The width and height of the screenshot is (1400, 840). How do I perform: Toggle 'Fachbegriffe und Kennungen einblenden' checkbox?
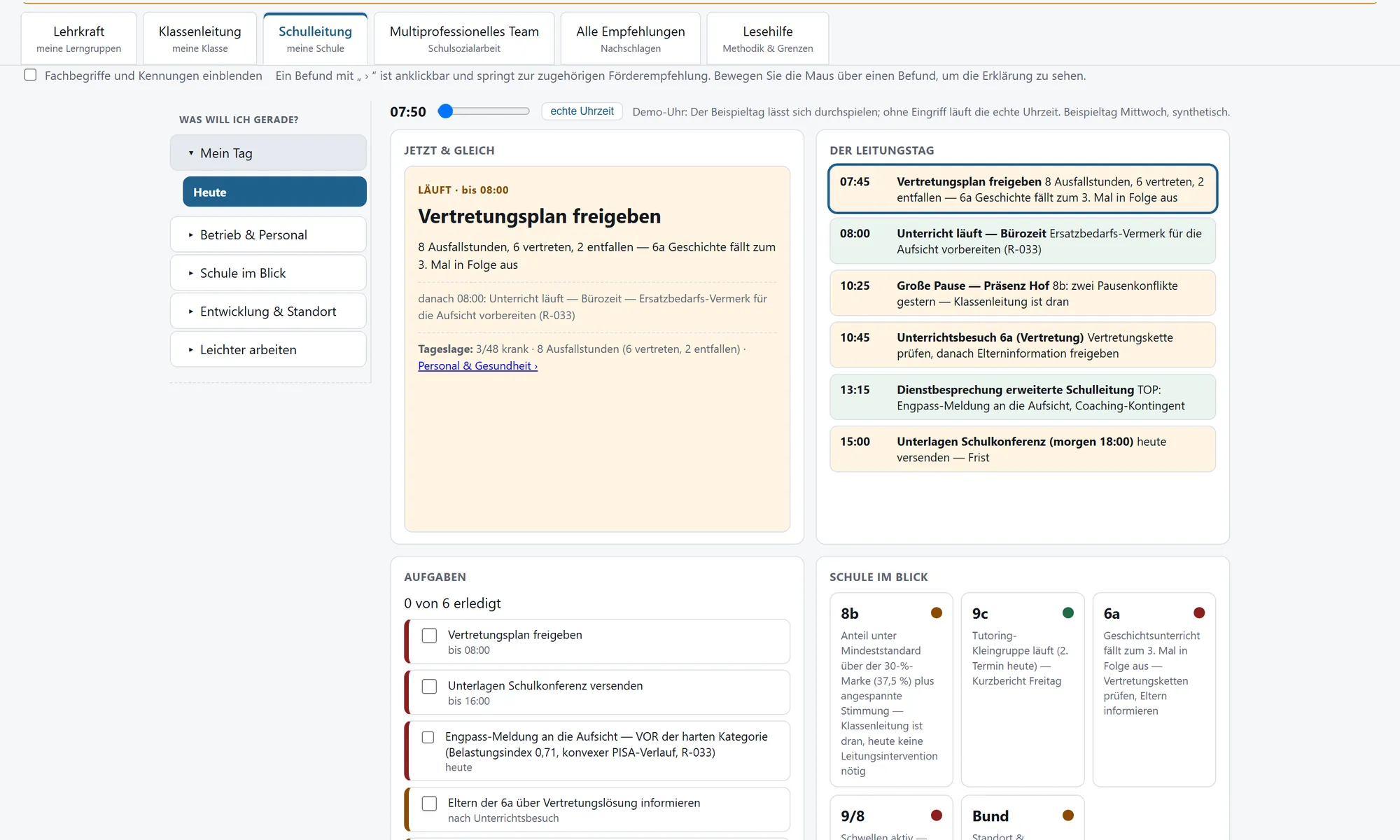(x=30, y=75)
